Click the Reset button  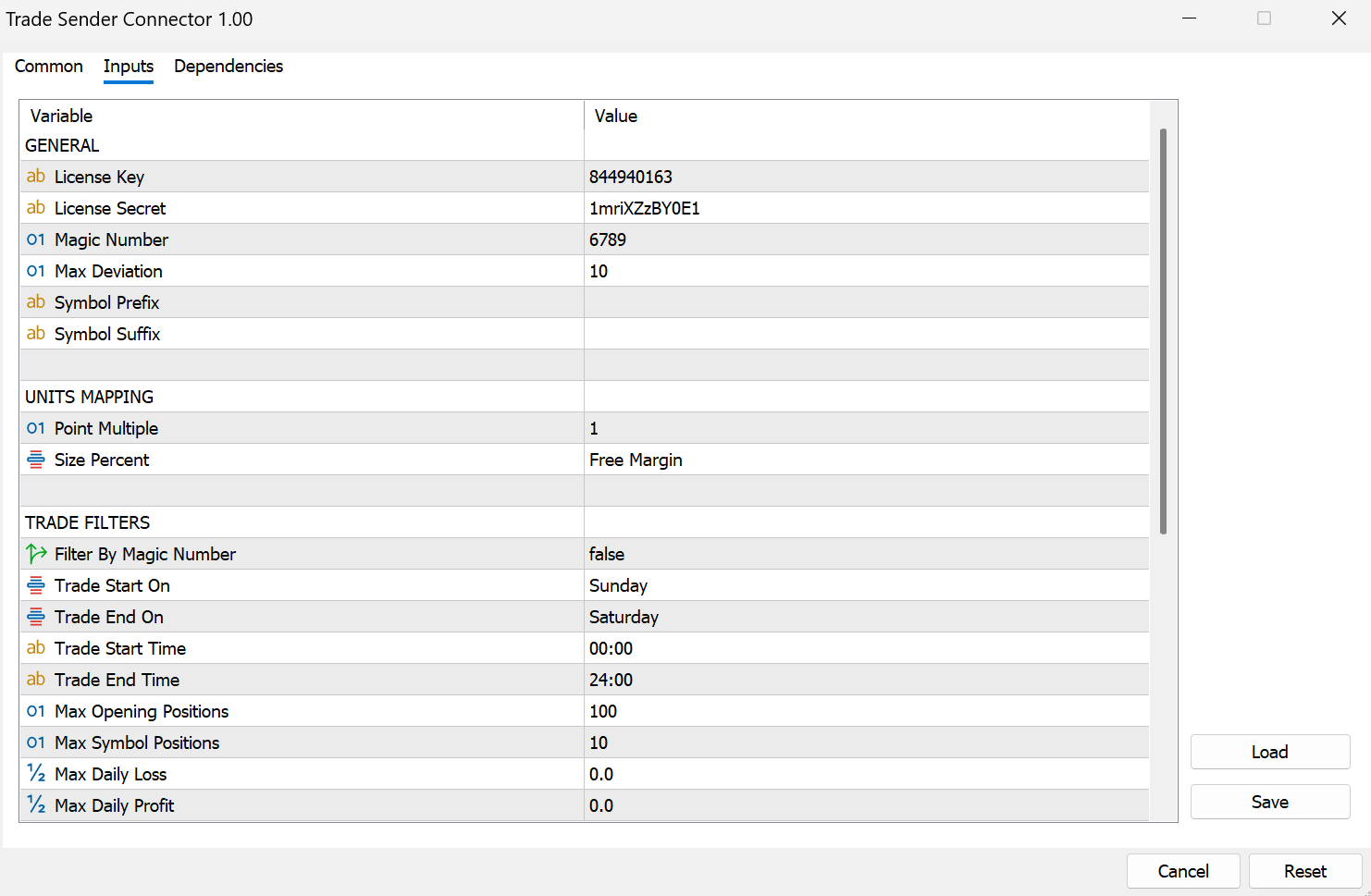(x=1304, y=871)
